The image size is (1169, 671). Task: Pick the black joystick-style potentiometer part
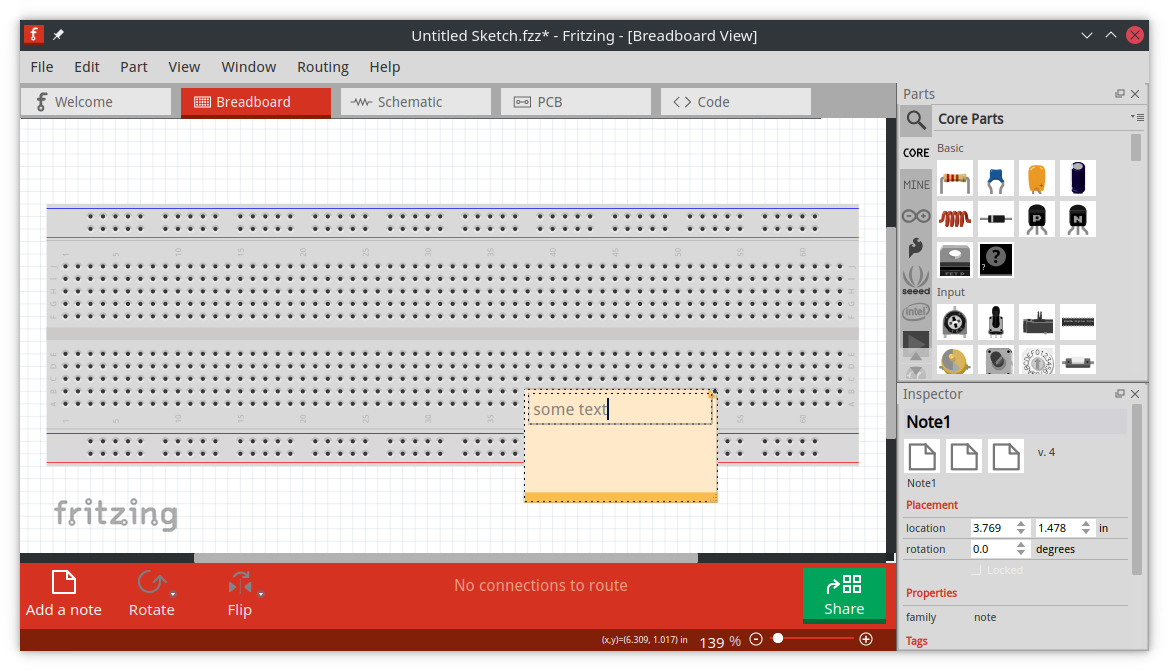click(995, 322)
